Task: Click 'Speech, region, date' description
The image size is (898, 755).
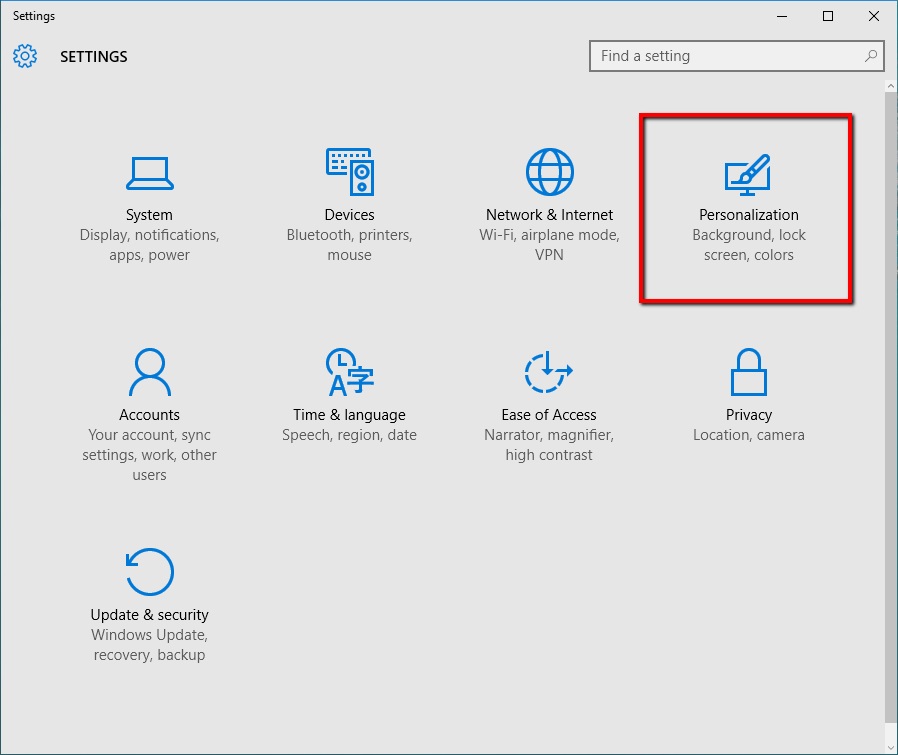Action: pos(349,435)
